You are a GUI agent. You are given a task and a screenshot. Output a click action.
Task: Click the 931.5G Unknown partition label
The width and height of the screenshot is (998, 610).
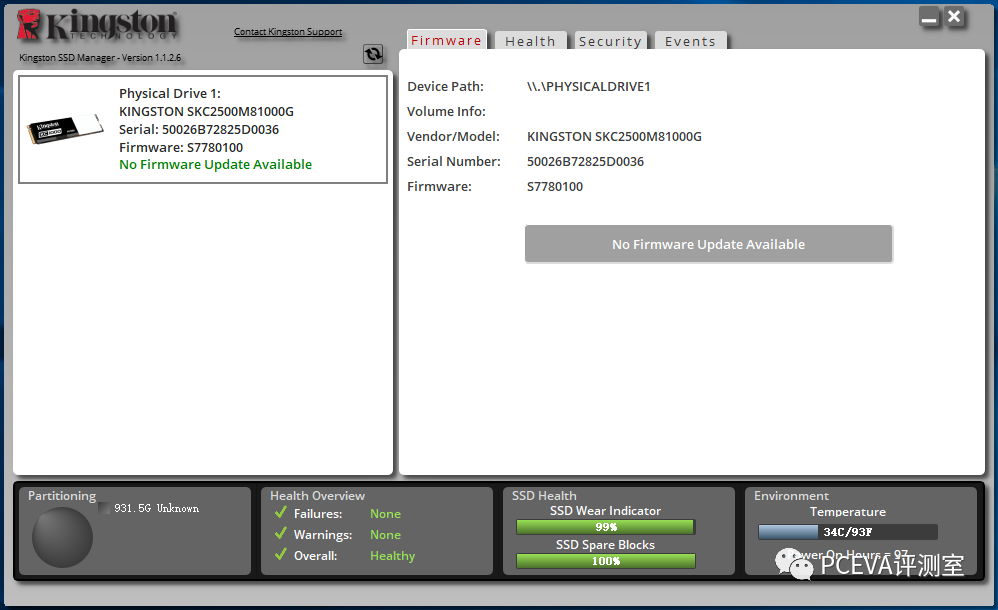tap(156, 508)
